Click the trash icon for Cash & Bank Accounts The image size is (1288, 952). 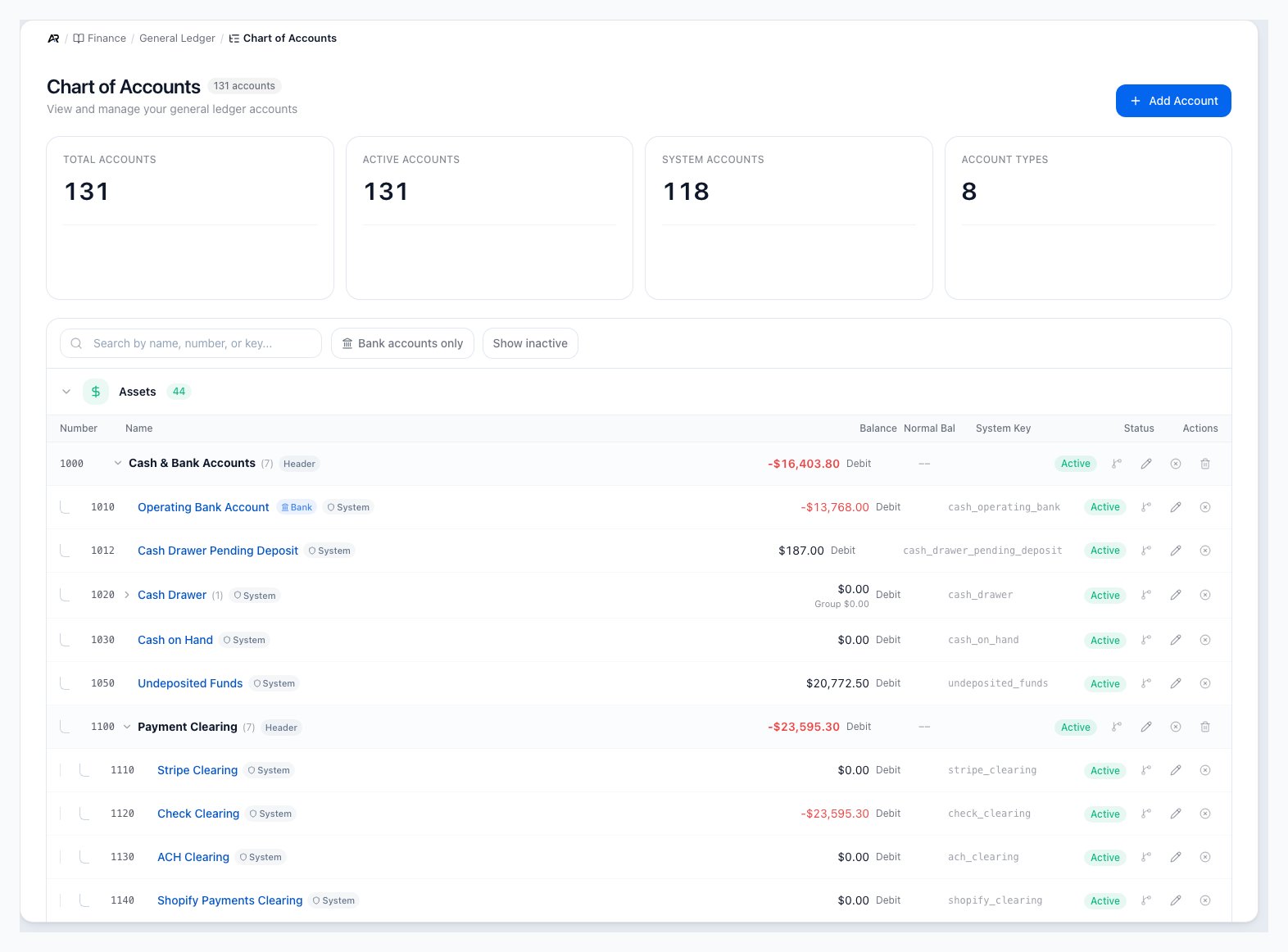click(x=1205, y=464)
